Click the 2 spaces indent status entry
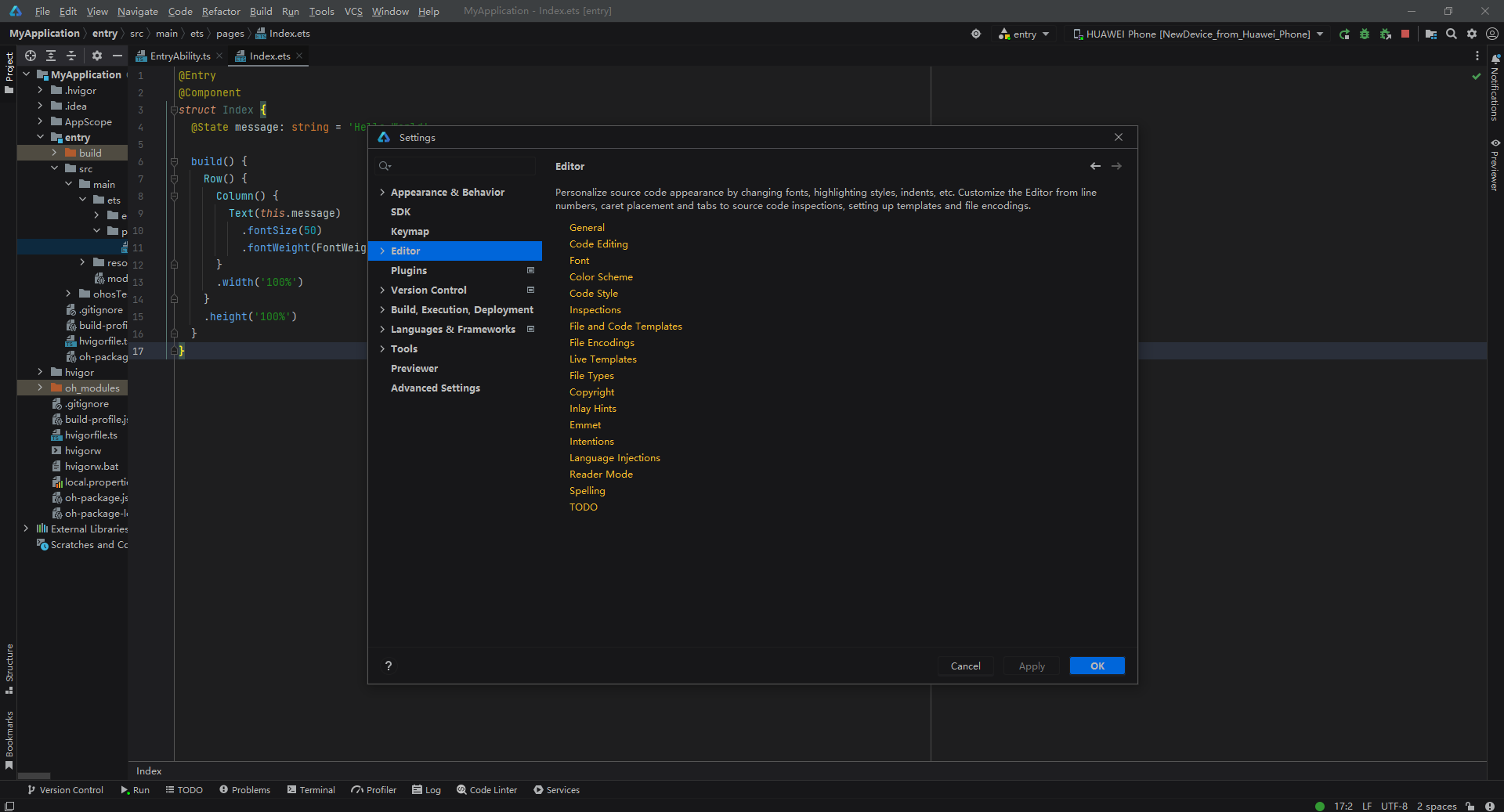Screen dimensions: 1504x812 pyautogui.click(x=1437, y=806)
